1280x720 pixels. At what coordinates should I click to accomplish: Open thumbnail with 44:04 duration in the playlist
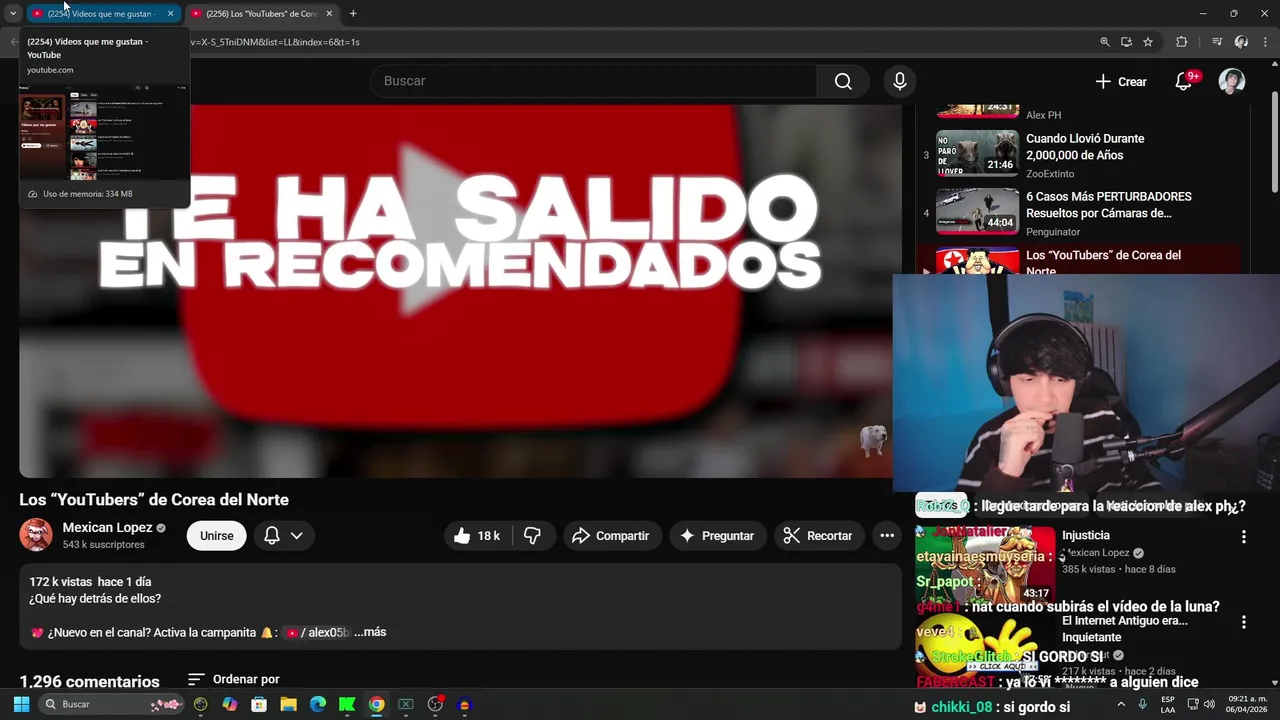[977, 211]
